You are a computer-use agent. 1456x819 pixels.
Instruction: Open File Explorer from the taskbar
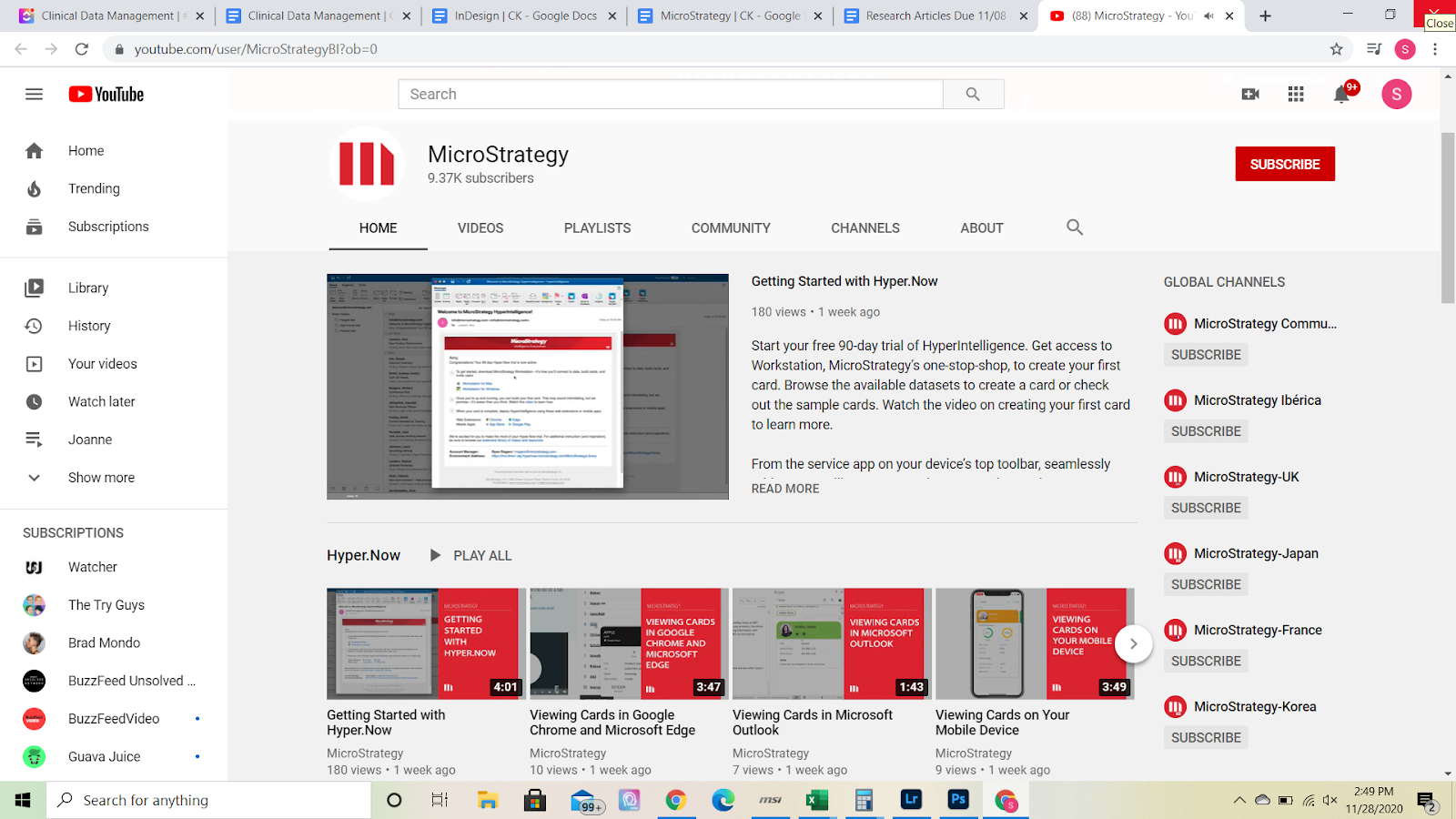pos(488,800)
